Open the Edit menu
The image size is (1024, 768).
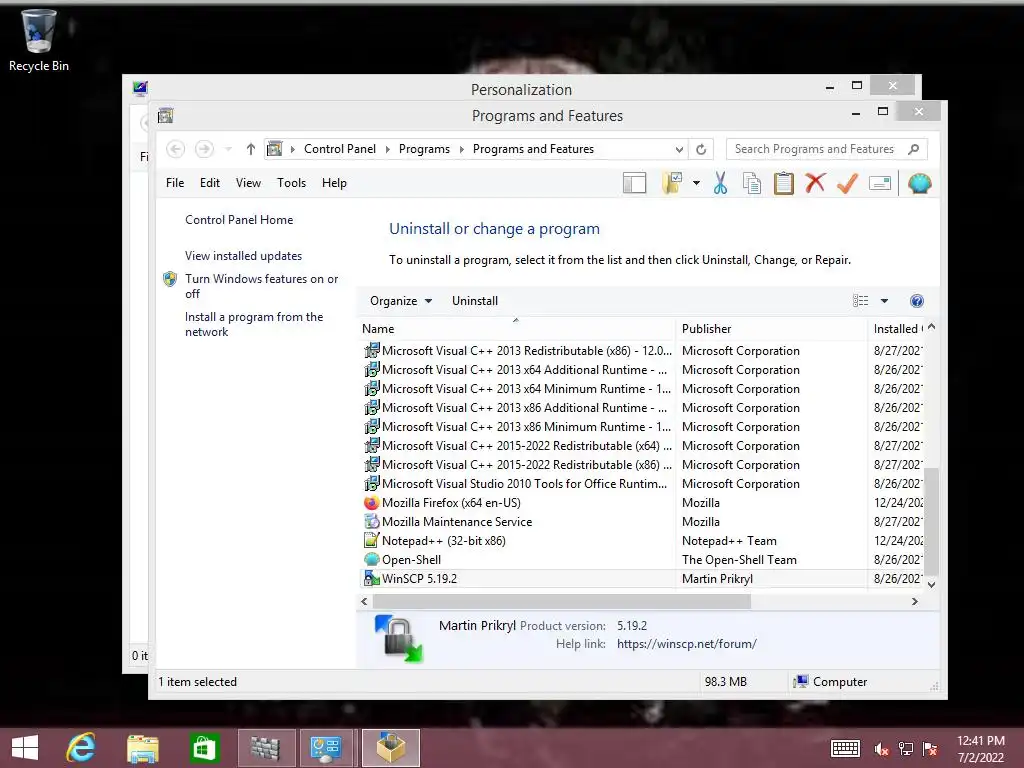(210, 183)
